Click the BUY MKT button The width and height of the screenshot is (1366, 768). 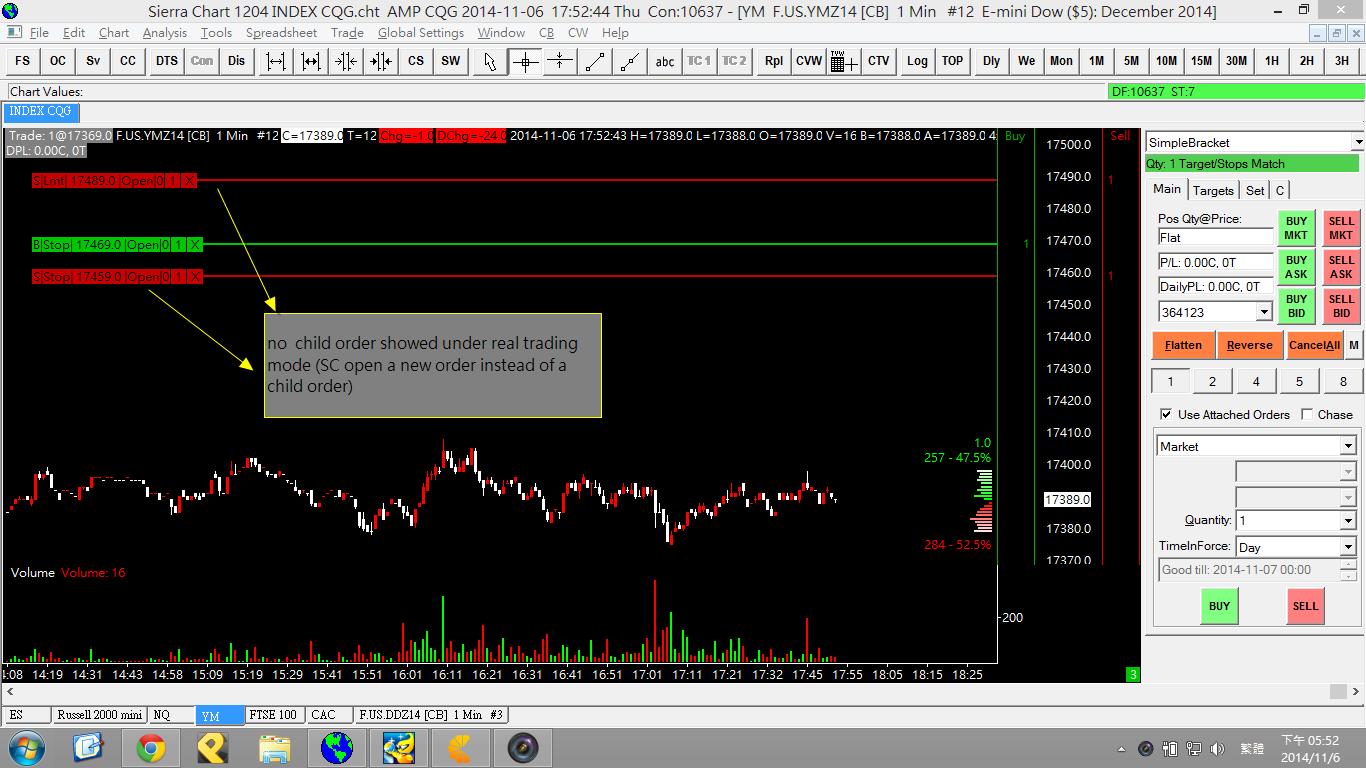(x=1296, y=228)
